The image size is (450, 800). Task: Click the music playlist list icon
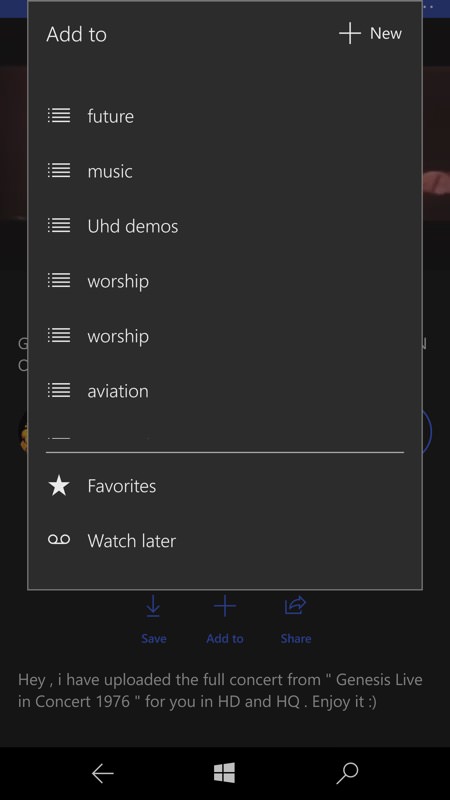click(x=59, y=170)
